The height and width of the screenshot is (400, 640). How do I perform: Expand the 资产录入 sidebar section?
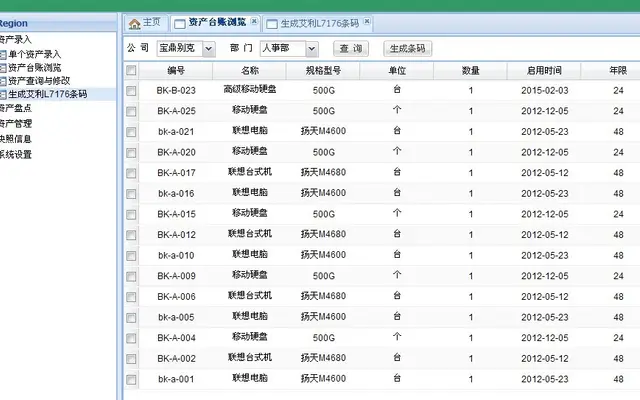[16, 40]
